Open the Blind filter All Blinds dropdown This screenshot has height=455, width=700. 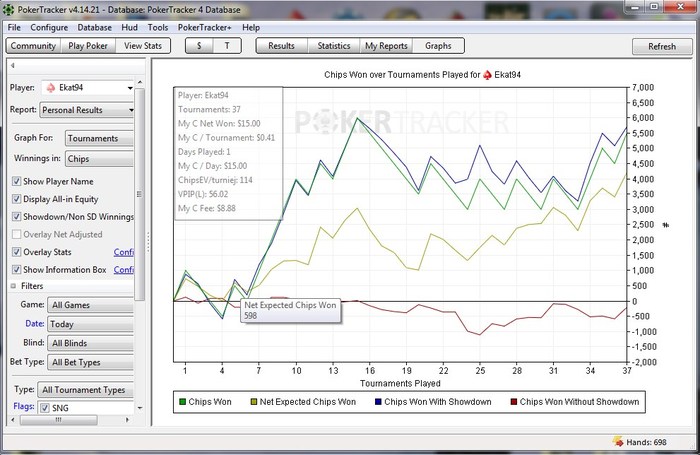pyautogui.click(x=91, y=343)
